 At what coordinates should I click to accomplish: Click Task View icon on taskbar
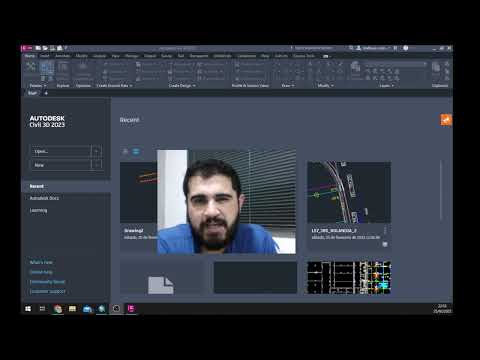(42, 309)
